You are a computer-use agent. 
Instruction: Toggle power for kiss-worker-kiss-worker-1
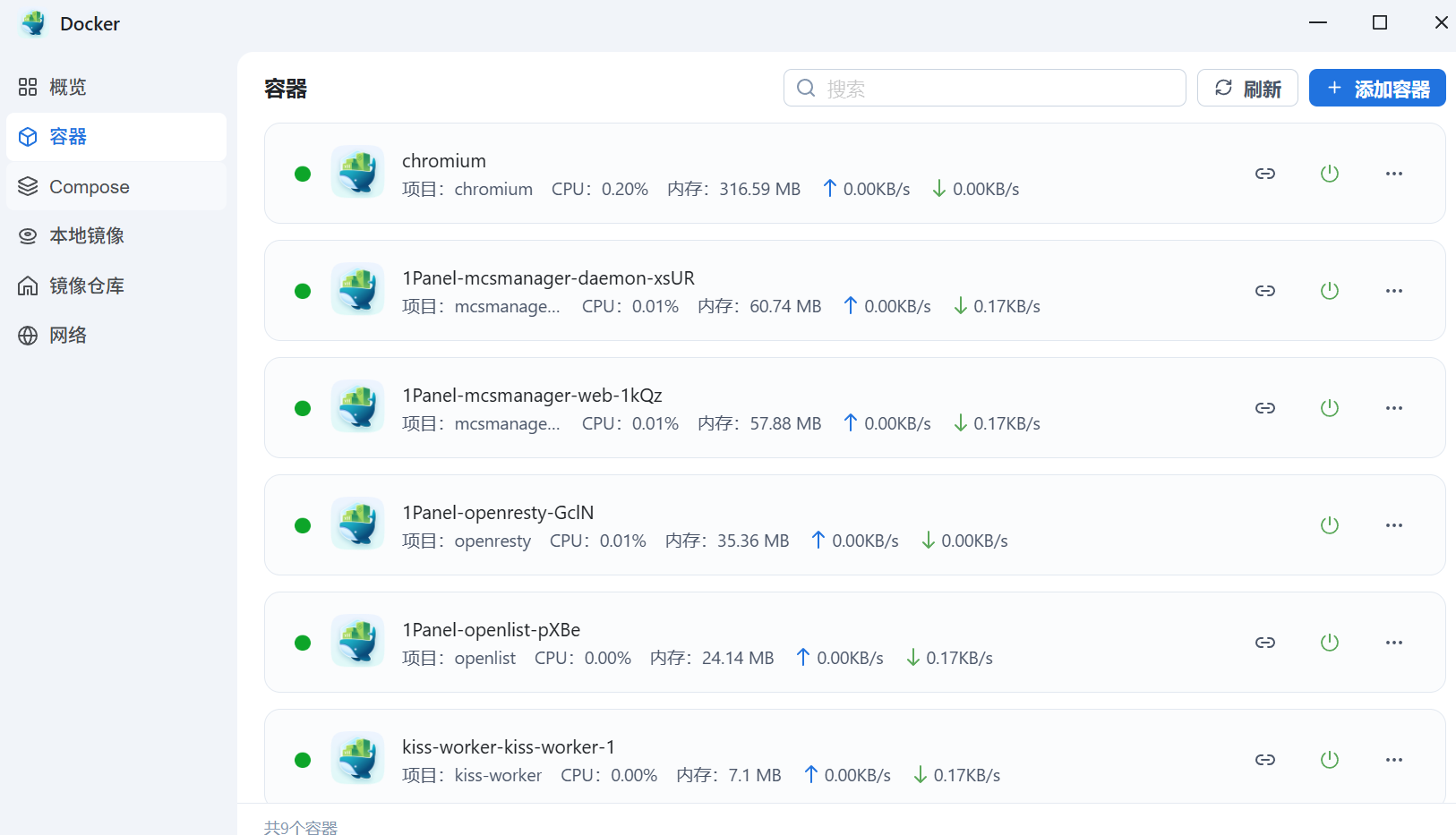coord(1330,760)
